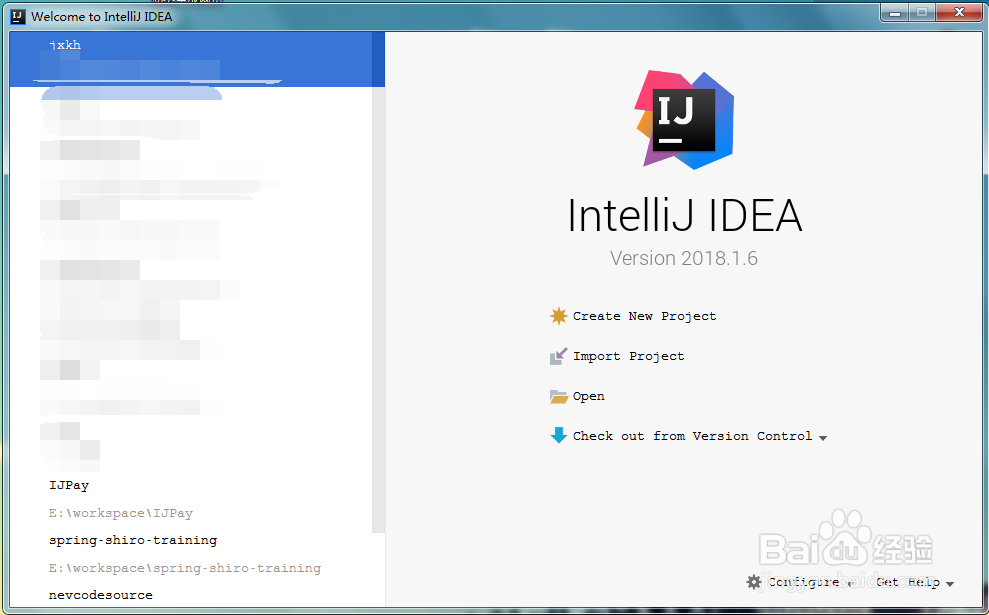Expand the Version Control dropdown arrow
Screen dimensions: 989x615
[x=822, y=438]
